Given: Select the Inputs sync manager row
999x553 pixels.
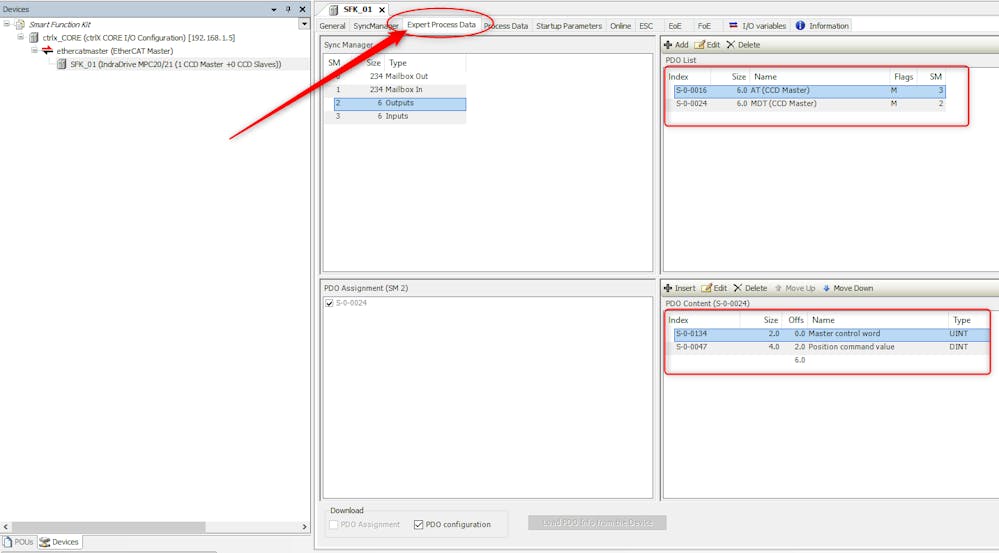Looking at the screenshot, I should tap(395, 117).
